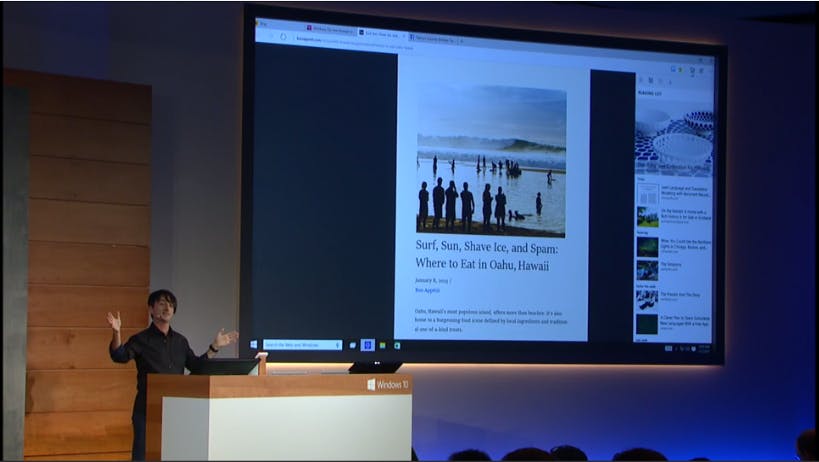Image resolution: width=819 pixels, height=462 pixels.
Task: Open Task View from the taskbar
Action: tap(353, 345)
